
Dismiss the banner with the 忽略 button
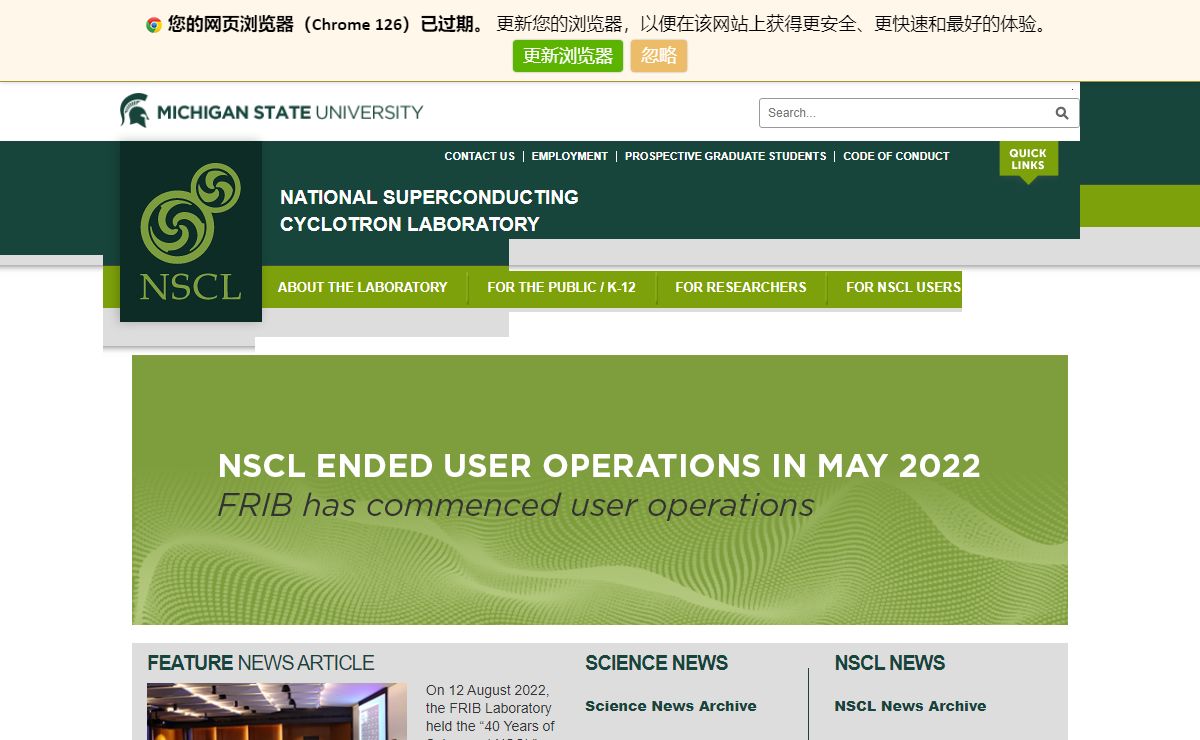point(659,56)
